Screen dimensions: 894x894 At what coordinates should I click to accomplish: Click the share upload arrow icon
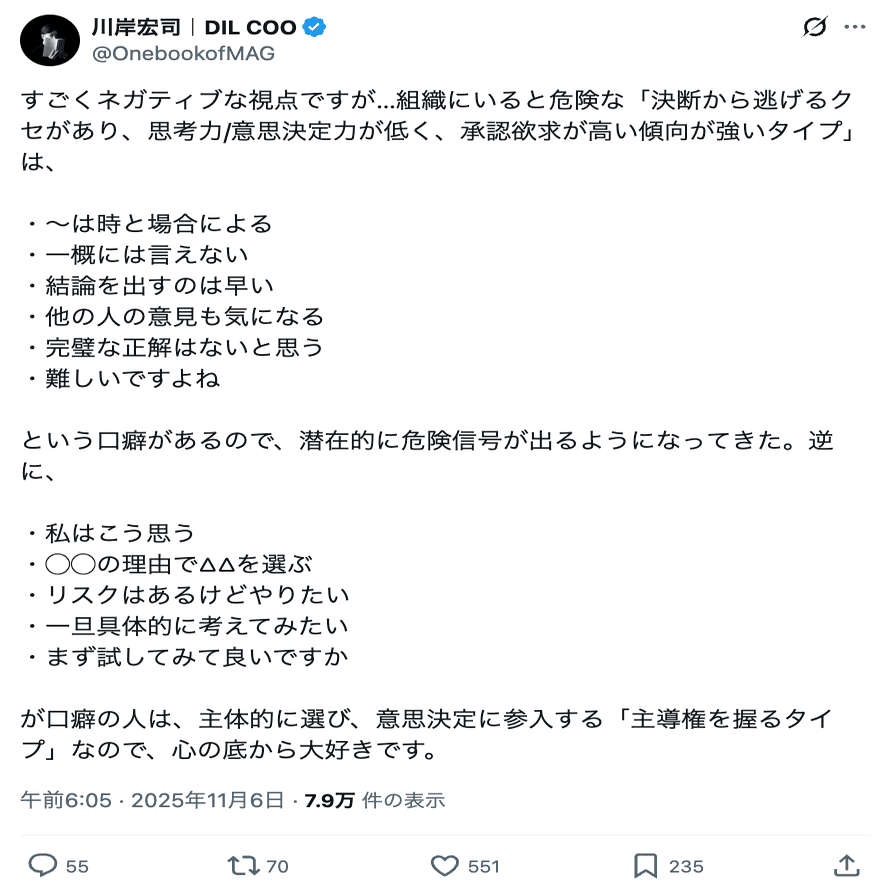coord(847,865)
